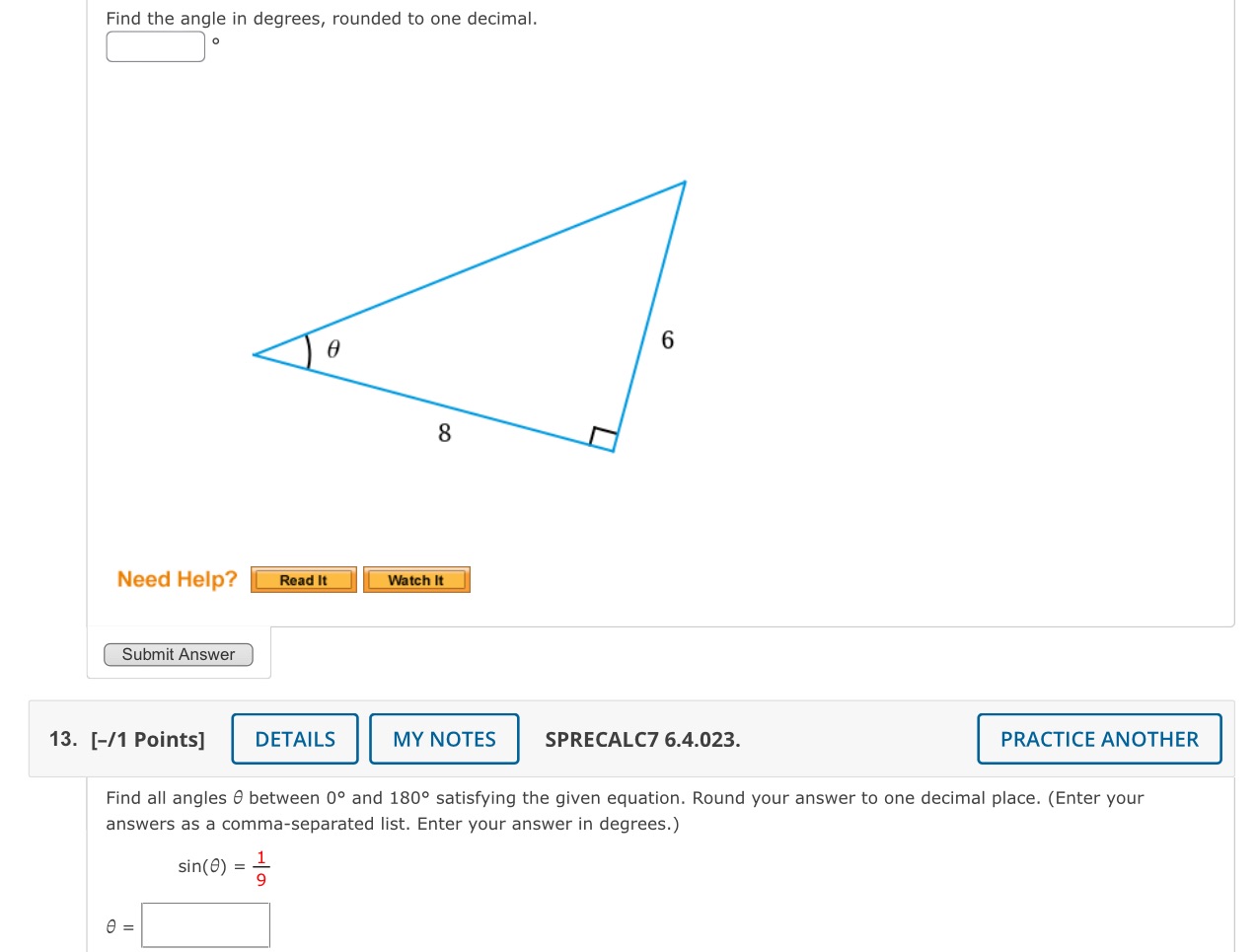This screenshot has height=952, width=1256.
Task: Open MY NOTES for question 13
Action: pos(444,739)
